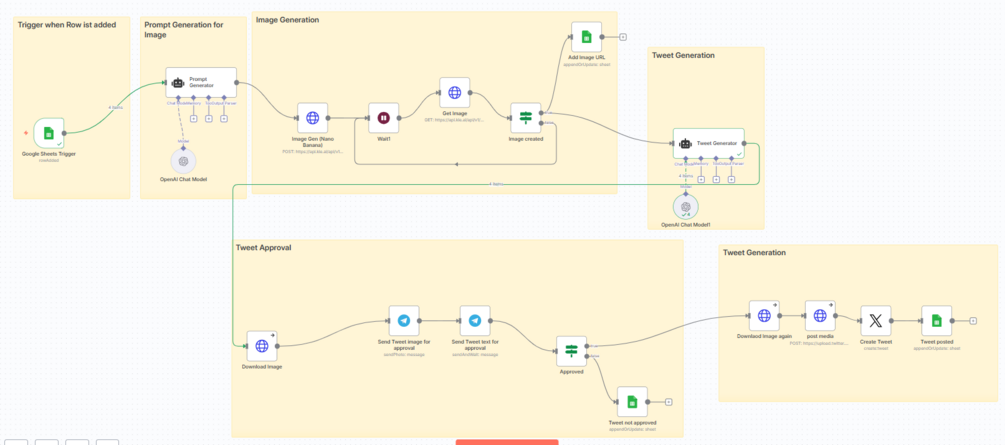Viewport: 1005px width, 445px height.
Task: Open the Get Image HTTP request node
Action: [x=454, y=93]
